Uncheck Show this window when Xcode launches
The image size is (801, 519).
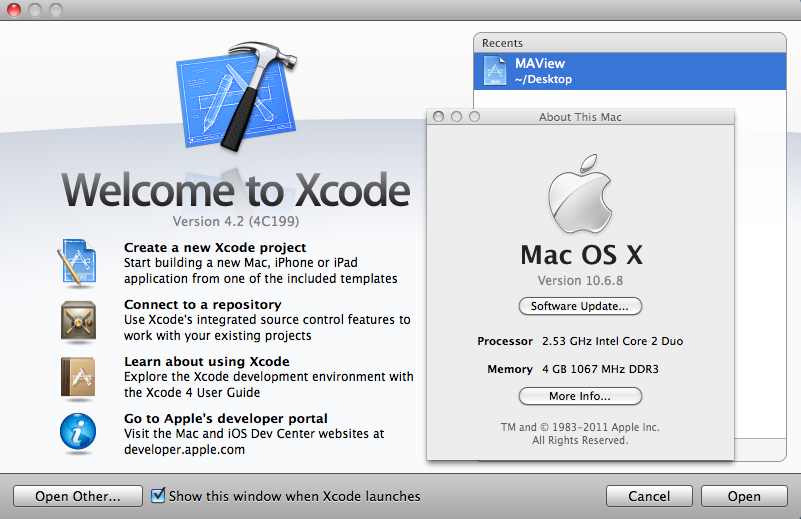(158, 495)
